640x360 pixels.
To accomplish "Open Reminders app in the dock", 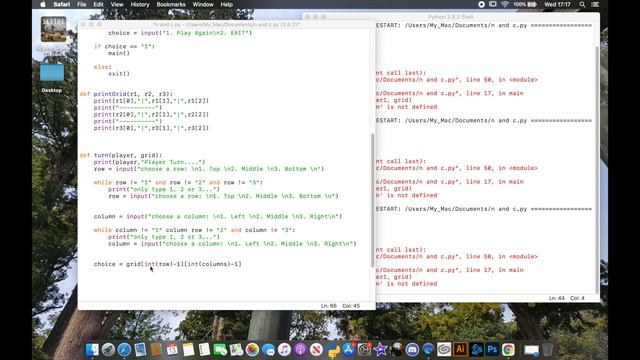I will (x=204, y=350).
